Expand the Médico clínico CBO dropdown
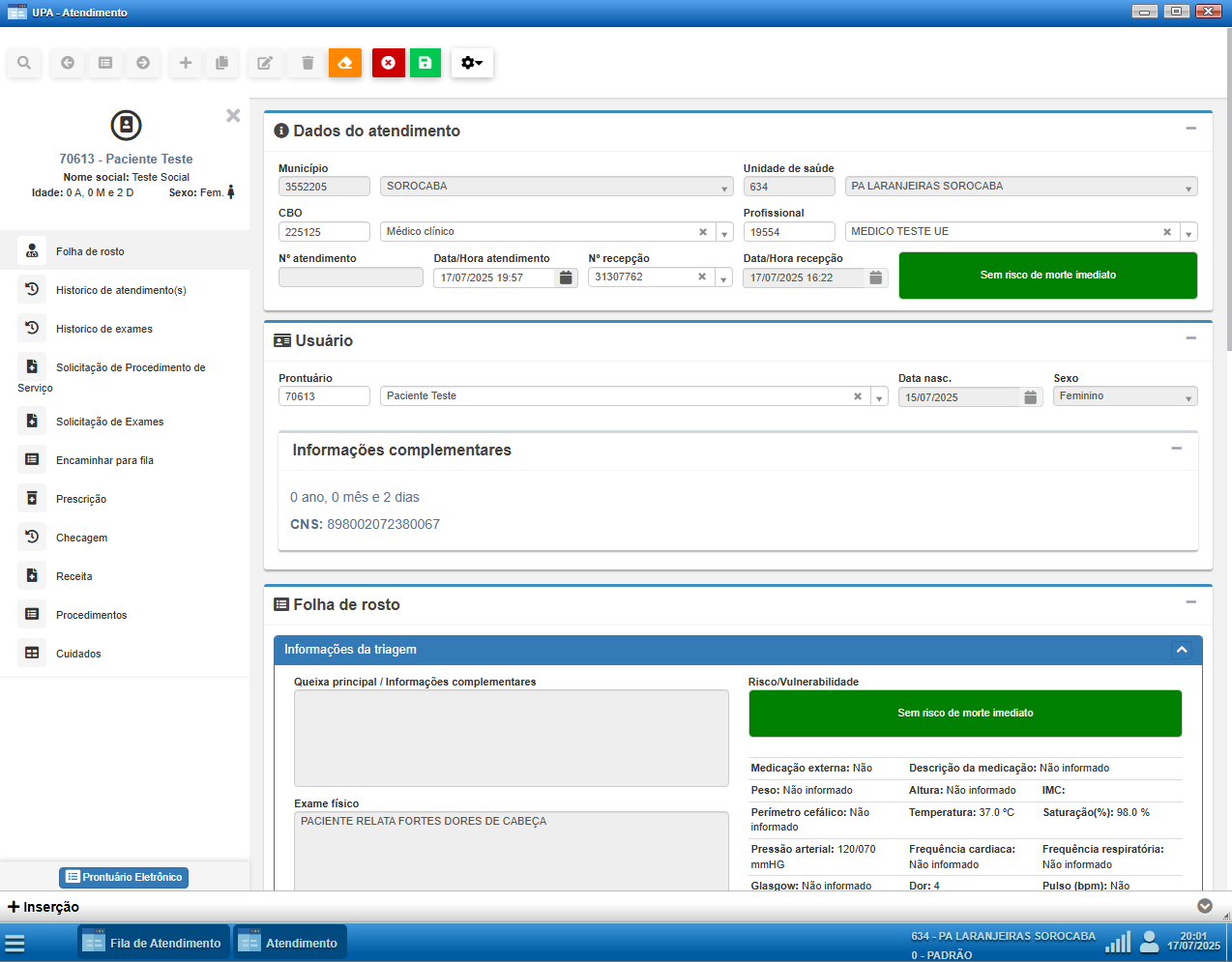Screen dimensions: 1232x962 pyautogui.click(x=724, y=233)
